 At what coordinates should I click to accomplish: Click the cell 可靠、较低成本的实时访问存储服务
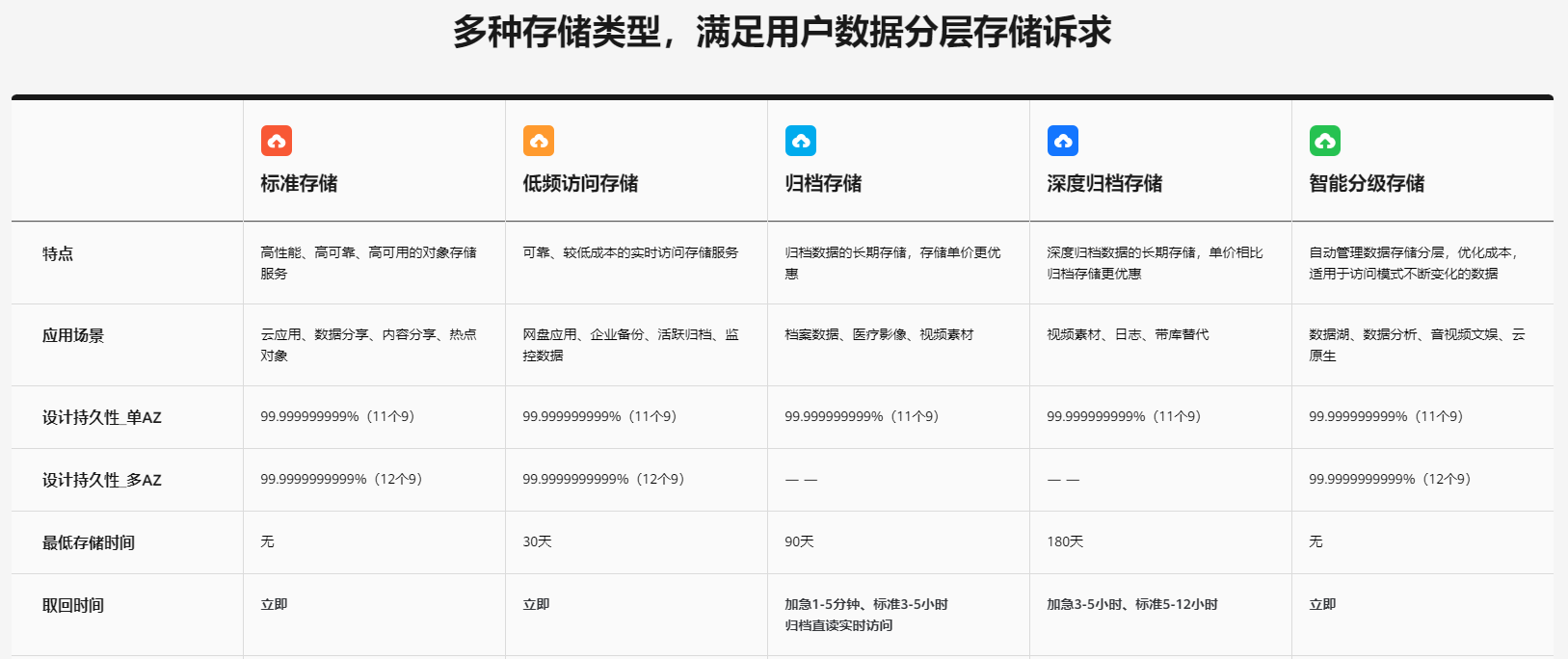tap(630, 252)
